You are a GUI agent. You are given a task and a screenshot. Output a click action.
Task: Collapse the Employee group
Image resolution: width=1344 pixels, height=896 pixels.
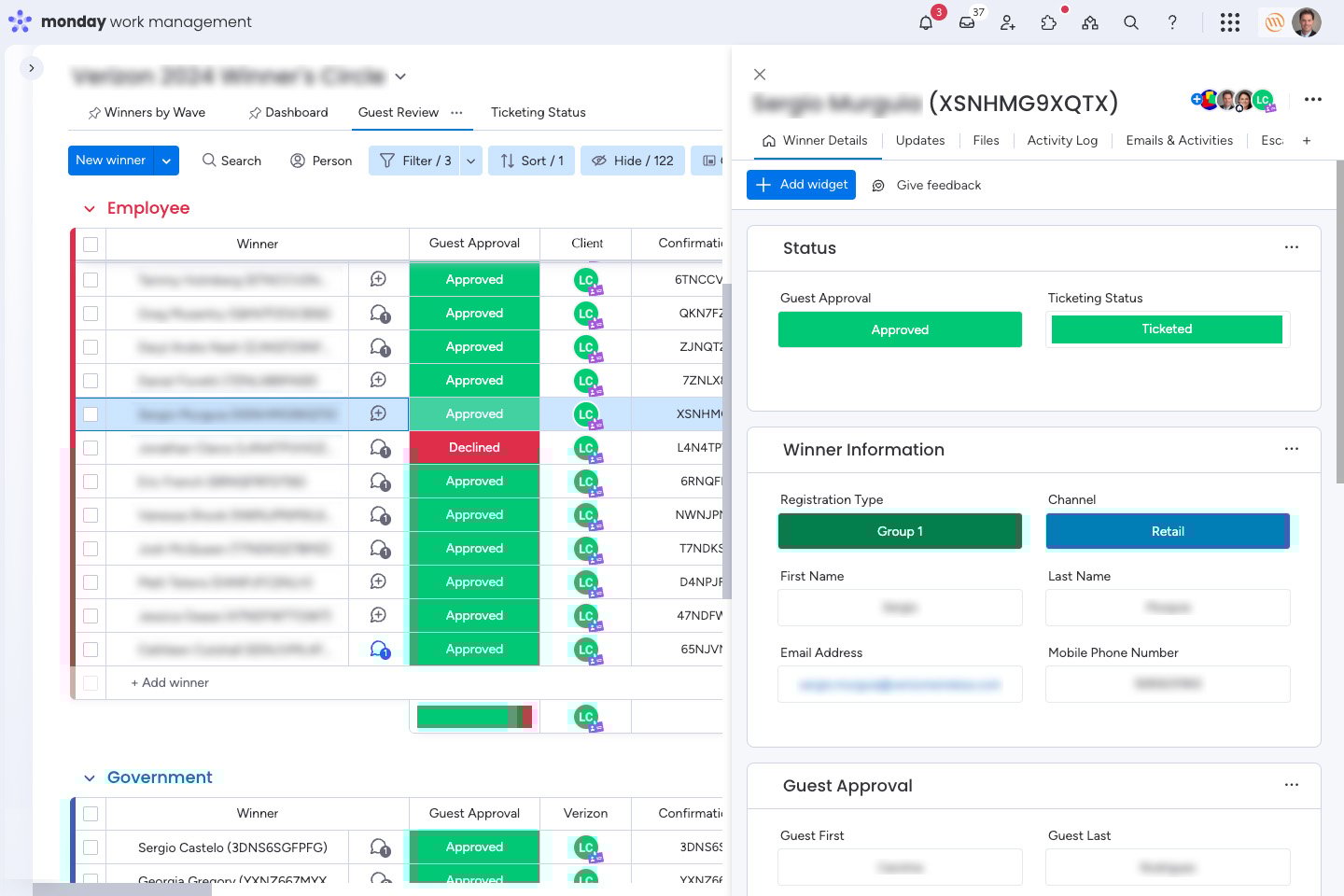tap(90, 209)
